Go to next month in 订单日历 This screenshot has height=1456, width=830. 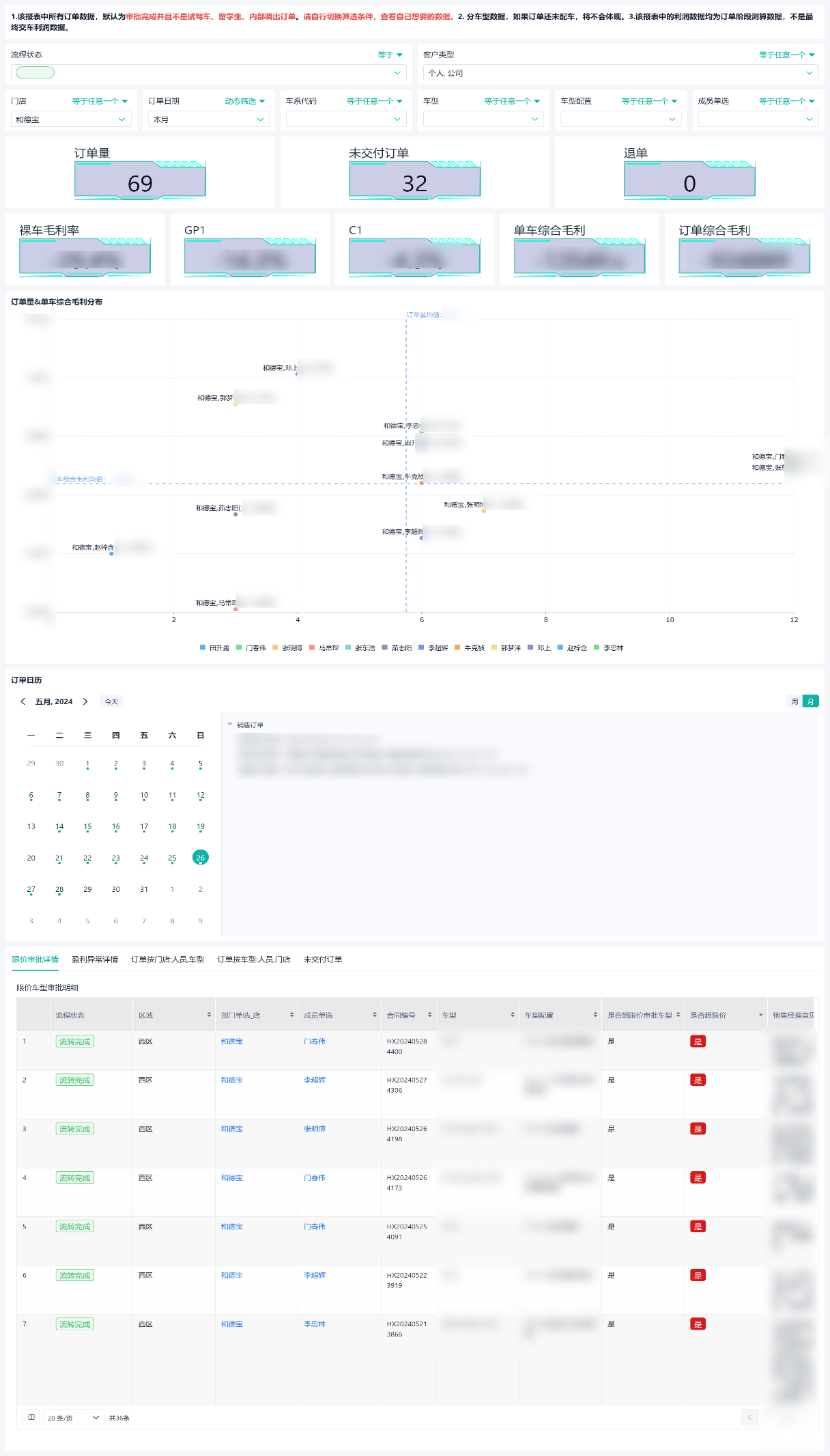click(x=85, y=701)
